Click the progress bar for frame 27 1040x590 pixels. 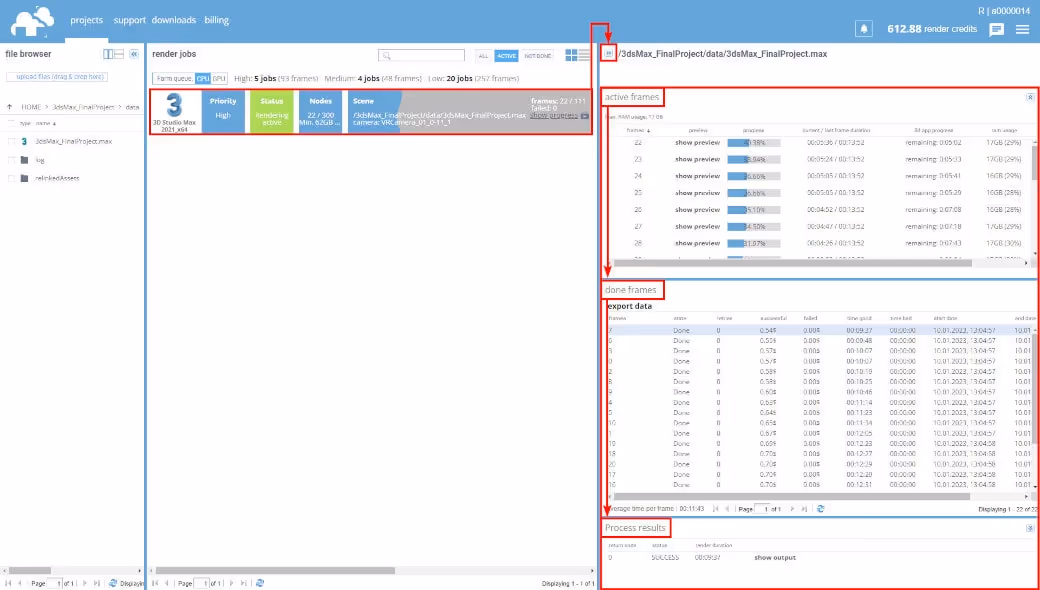coord(753,227)
